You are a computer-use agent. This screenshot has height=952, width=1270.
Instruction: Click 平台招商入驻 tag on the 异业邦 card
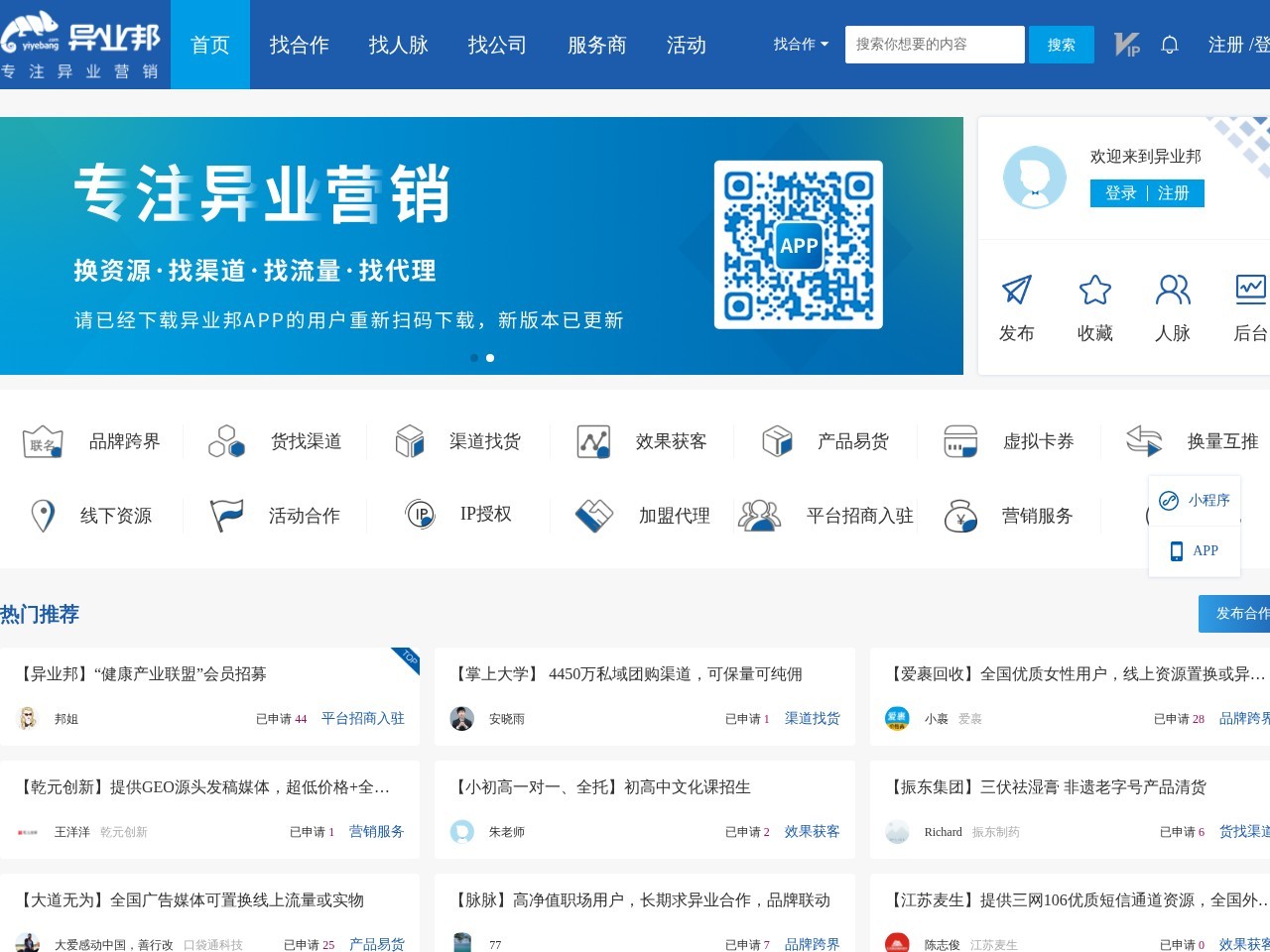[363, 718]
